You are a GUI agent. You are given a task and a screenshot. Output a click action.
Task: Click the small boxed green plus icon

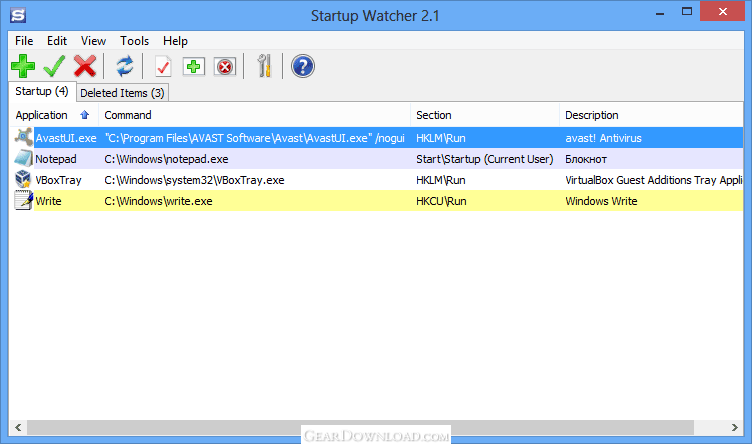click(x=193, y=67)
